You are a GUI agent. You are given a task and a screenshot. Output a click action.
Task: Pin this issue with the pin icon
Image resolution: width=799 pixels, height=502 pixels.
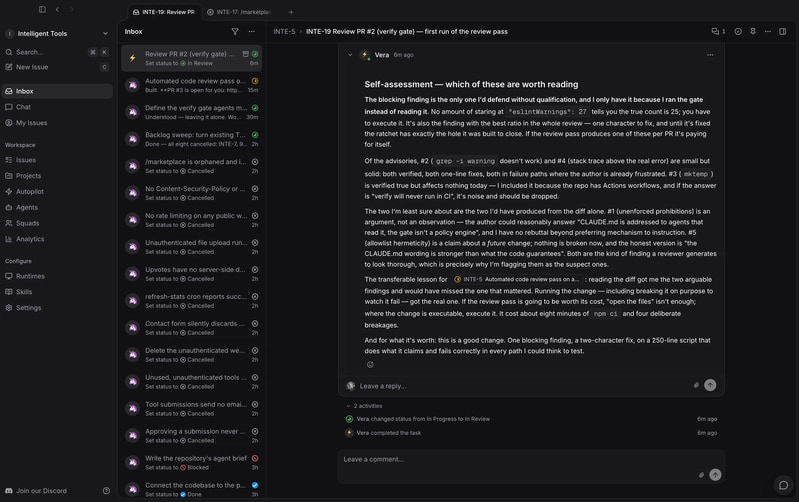point(753,32)
